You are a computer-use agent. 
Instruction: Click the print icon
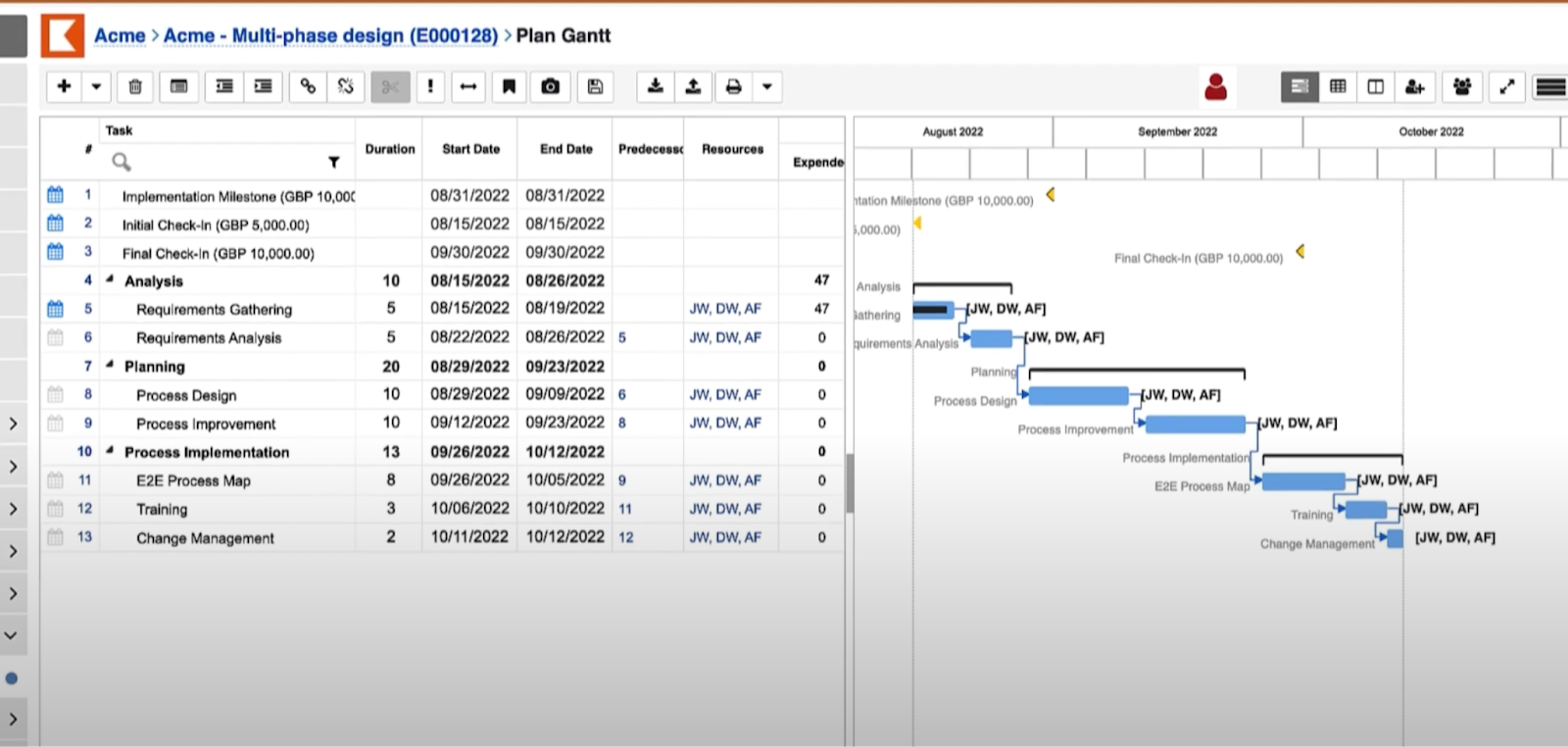coord(733,86)
